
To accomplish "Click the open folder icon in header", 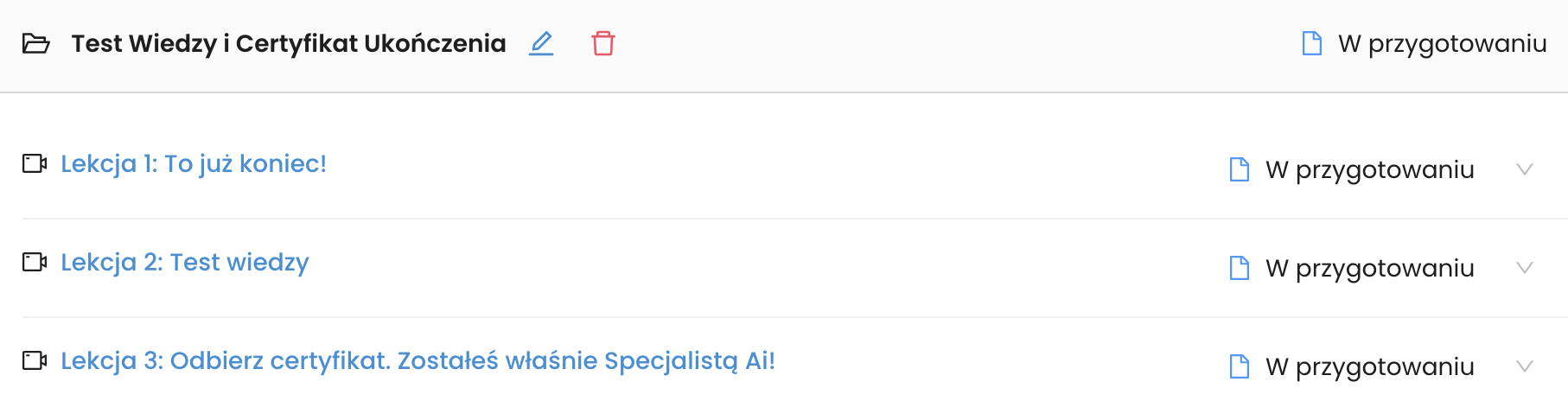I will [x=35, y=43].
